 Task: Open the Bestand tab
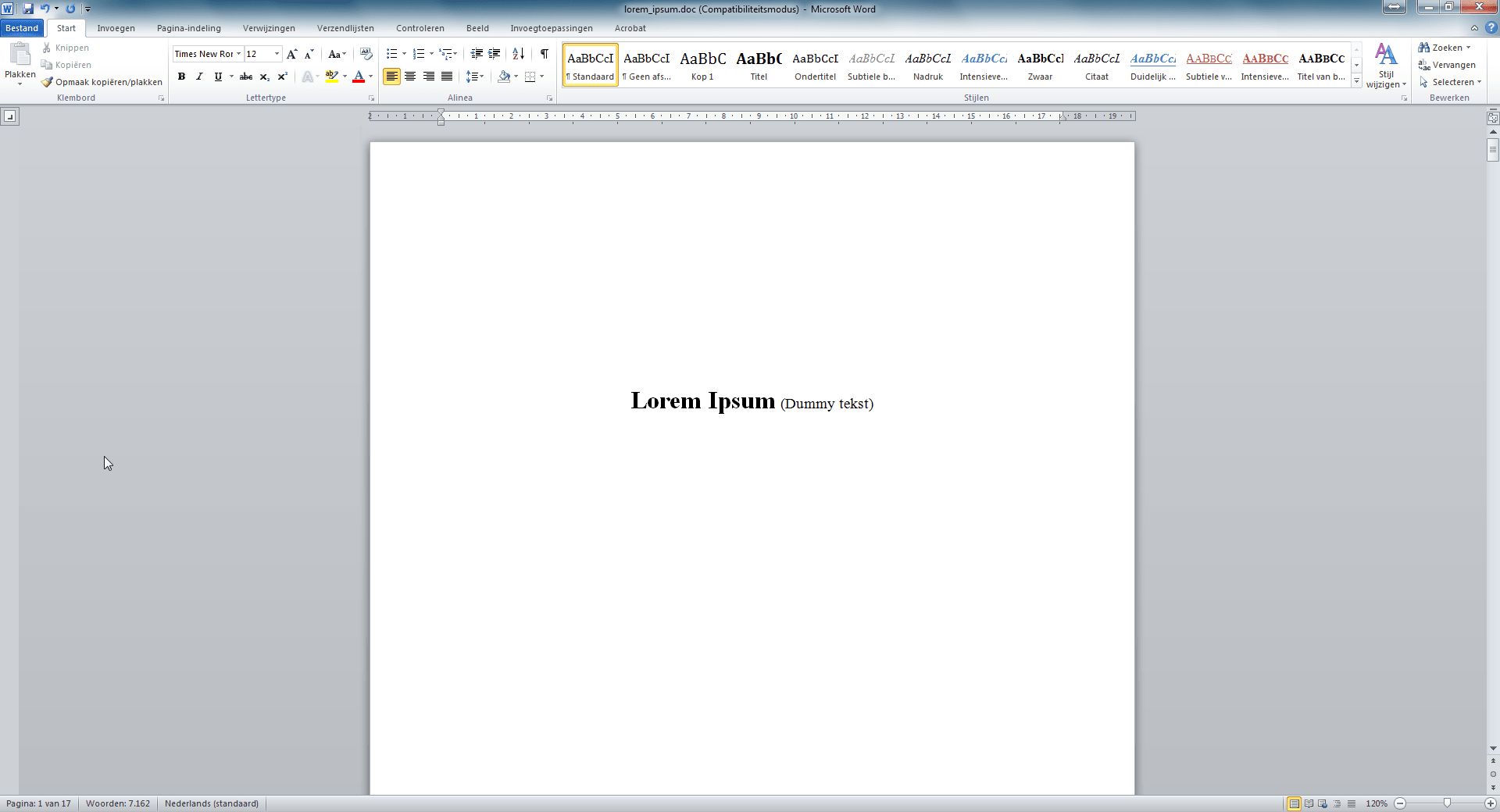click(22, 28)
